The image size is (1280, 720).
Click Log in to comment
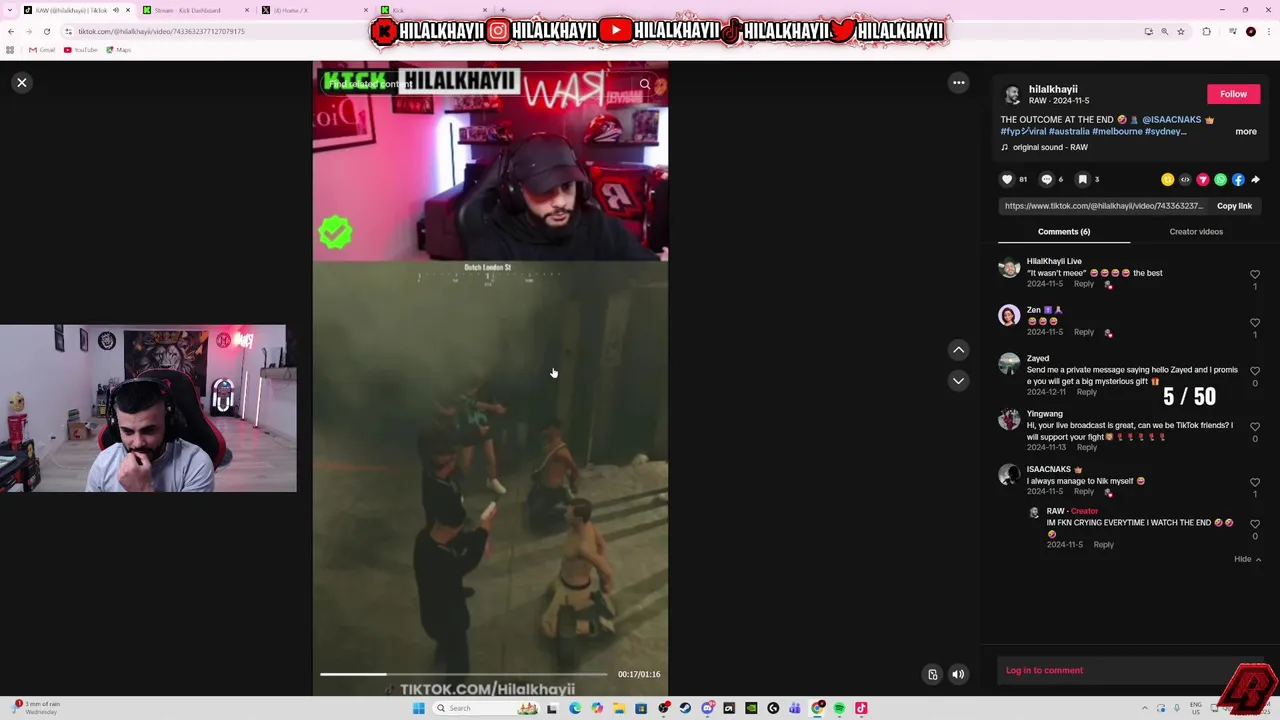pyautogui.click(x=1044, y=670)
